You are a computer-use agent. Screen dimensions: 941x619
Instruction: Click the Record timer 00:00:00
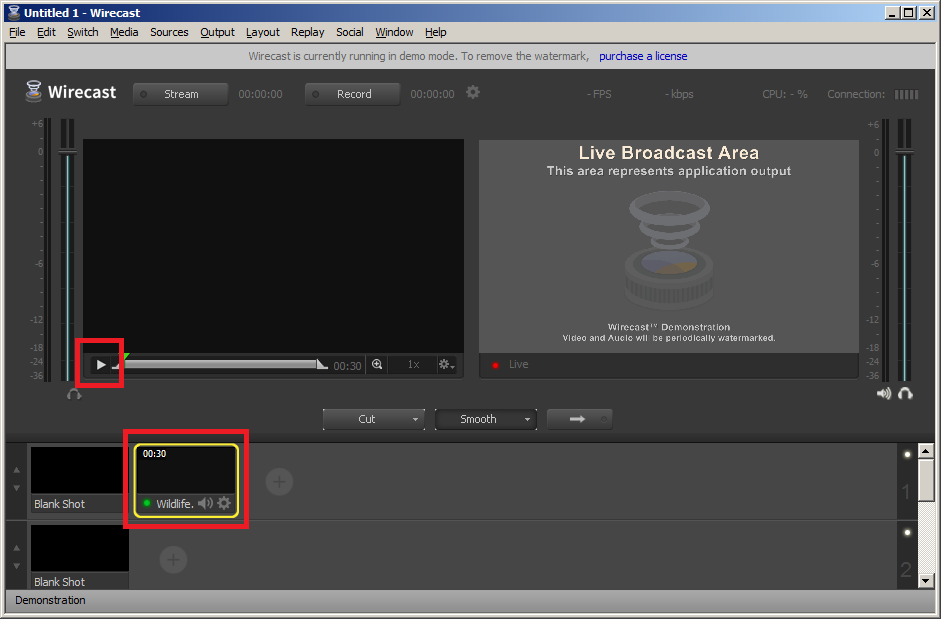pyautogui.click(x=432, y=94)
